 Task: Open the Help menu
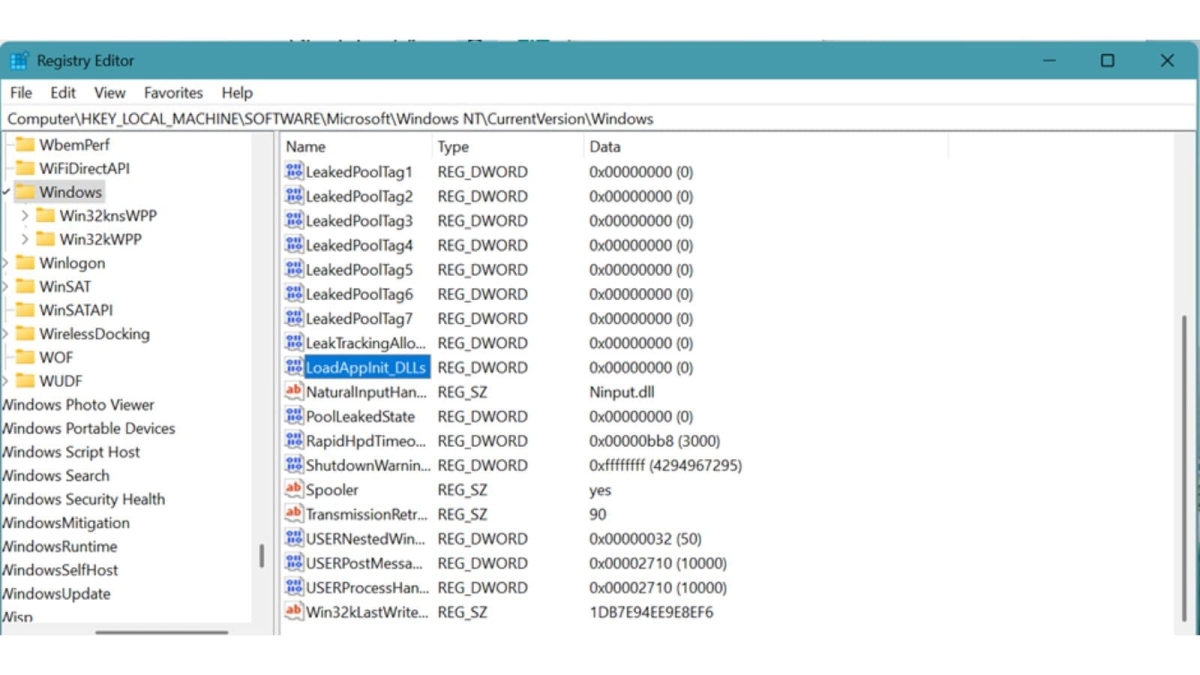click(x=237, y=93)
